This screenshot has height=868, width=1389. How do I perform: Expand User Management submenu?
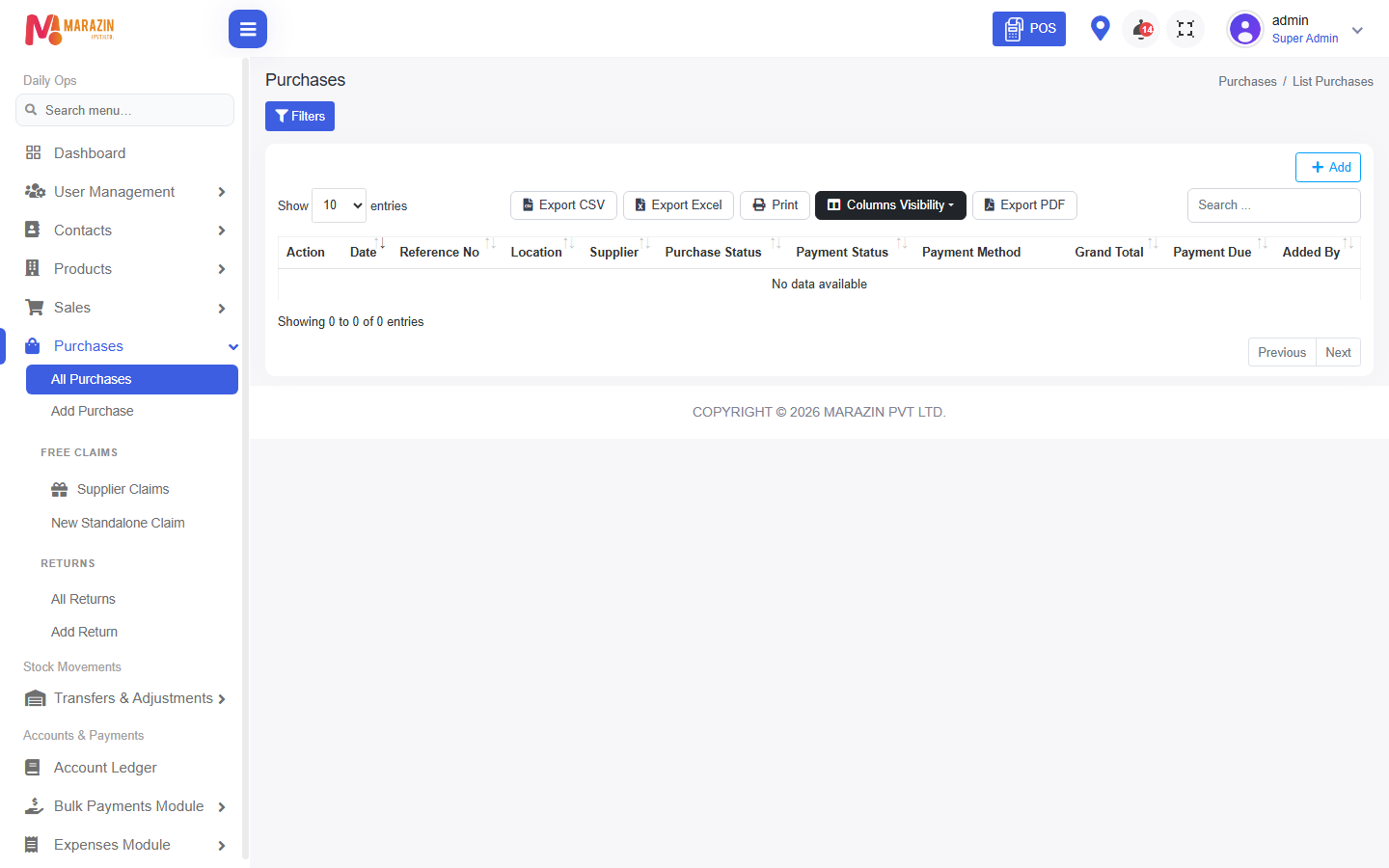[124, 192]
